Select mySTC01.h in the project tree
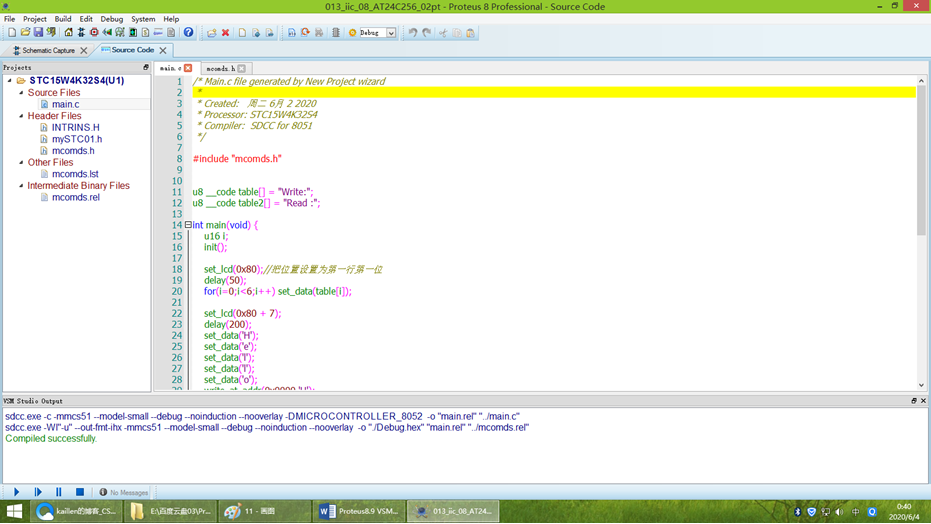This screenshot has height=524, width=931. (77, 139)
